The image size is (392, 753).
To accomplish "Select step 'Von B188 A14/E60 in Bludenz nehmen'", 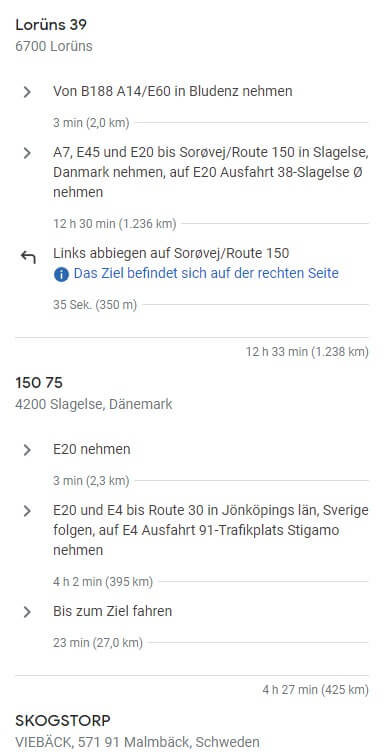I will tap(172, 91).
